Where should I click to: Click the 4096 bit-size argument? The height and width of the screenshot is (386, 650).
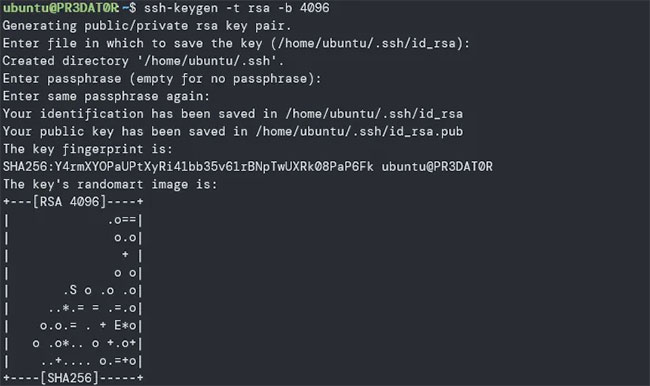click(315, 8)
